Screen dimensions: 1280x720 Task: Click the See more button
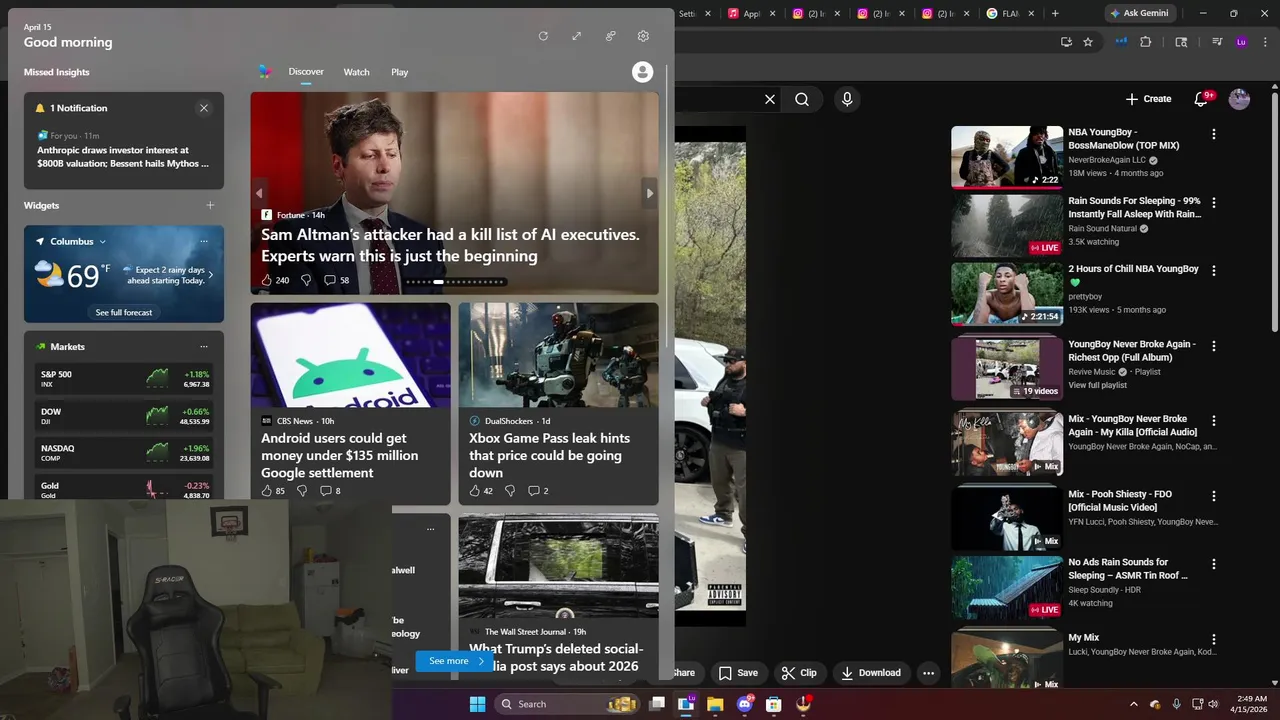(455, 661)
